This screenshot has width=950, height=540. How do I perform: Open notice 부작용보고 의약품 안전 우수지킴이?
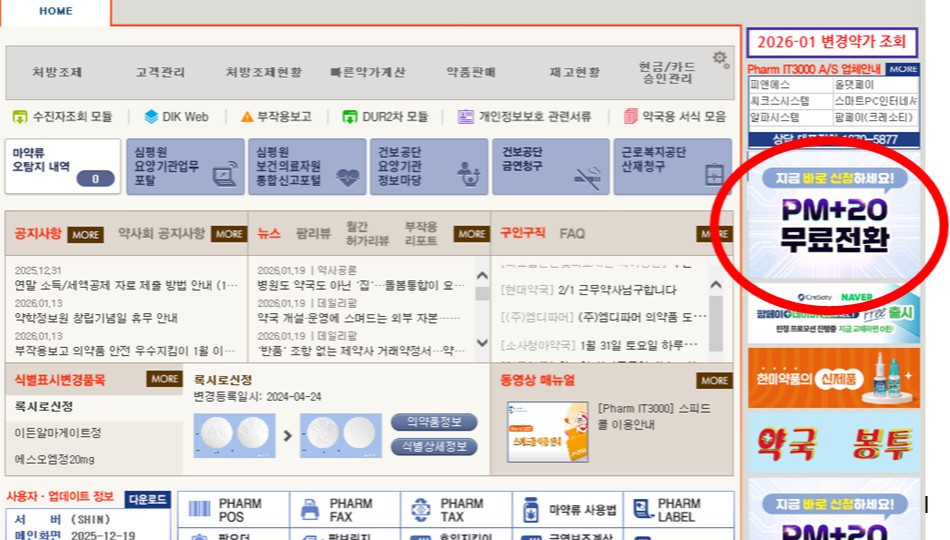tap(125, 350)
